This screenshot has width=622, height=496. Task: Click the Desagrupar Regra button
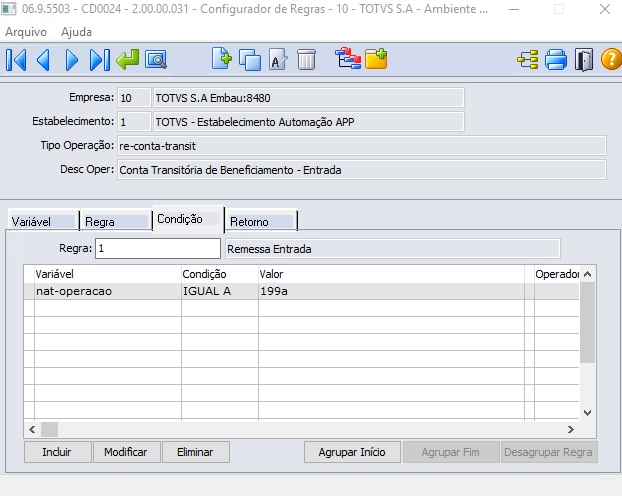(549, 452)
